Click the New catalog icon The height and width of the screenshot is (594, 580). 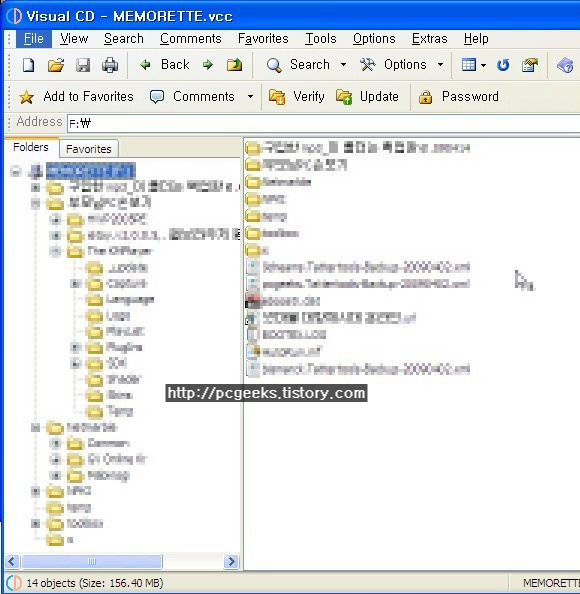coord(29,65)
